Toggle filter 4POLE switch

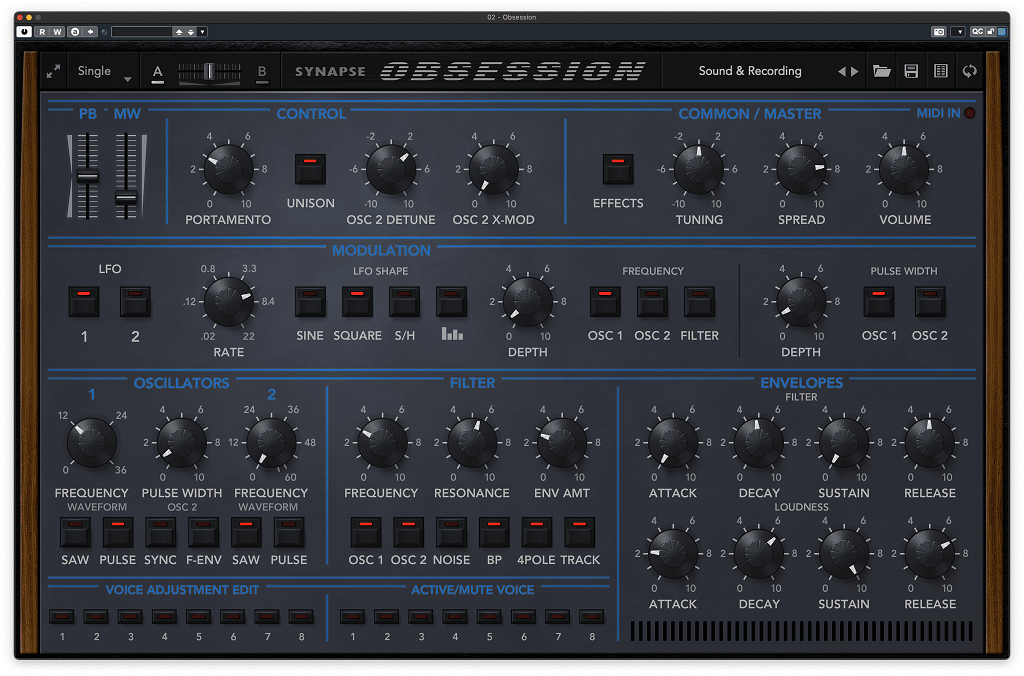(536, 532)
